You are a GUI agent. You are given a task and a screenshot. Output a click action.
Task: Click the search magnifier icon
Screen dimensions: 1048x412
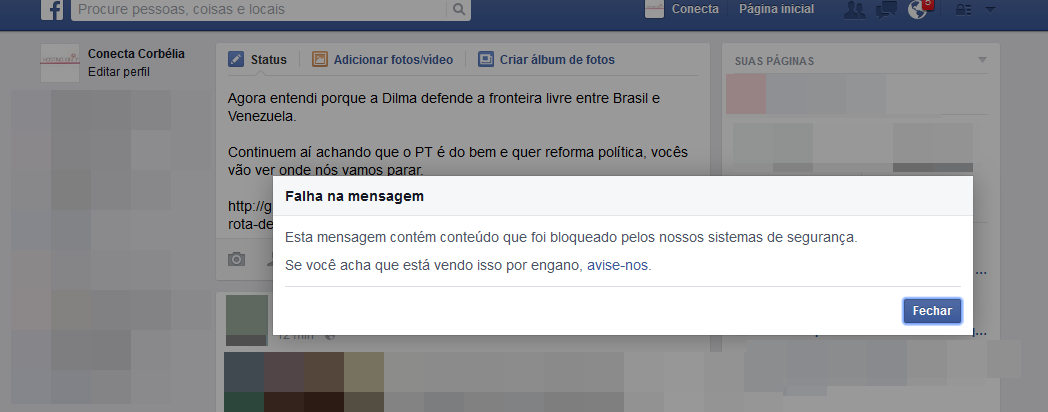(458, 9)
